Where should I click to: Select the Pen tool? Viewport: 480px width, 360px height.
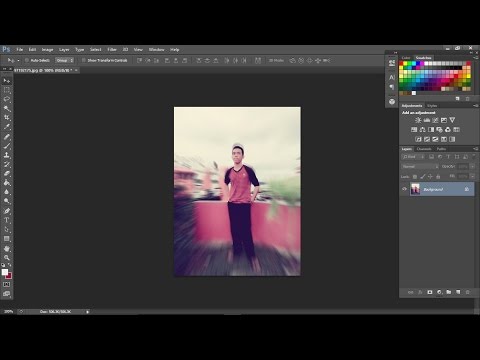click(x=7, y=211)
